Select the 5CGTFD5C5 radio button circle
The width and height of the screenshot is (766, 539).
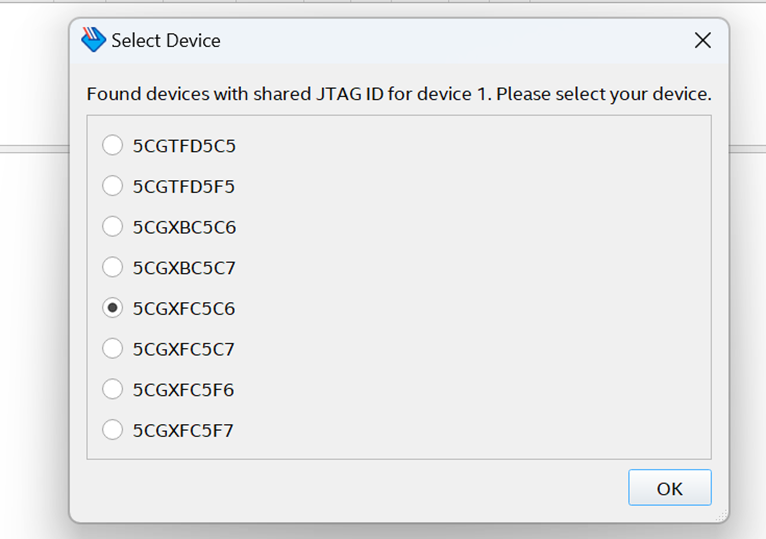[113, 145]
